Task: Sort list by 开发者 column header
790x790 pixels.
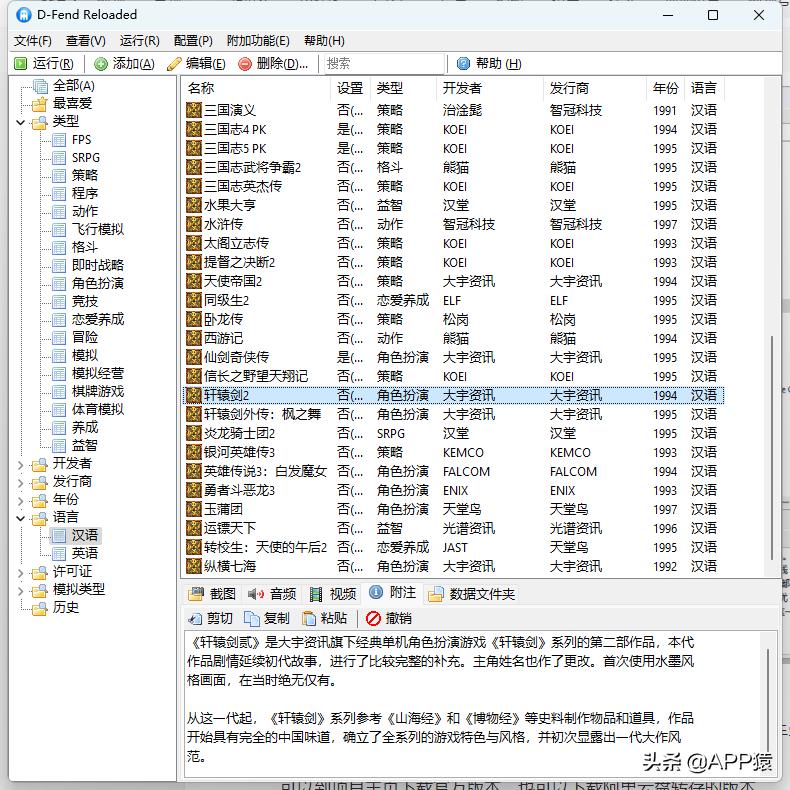Action: 490,88
